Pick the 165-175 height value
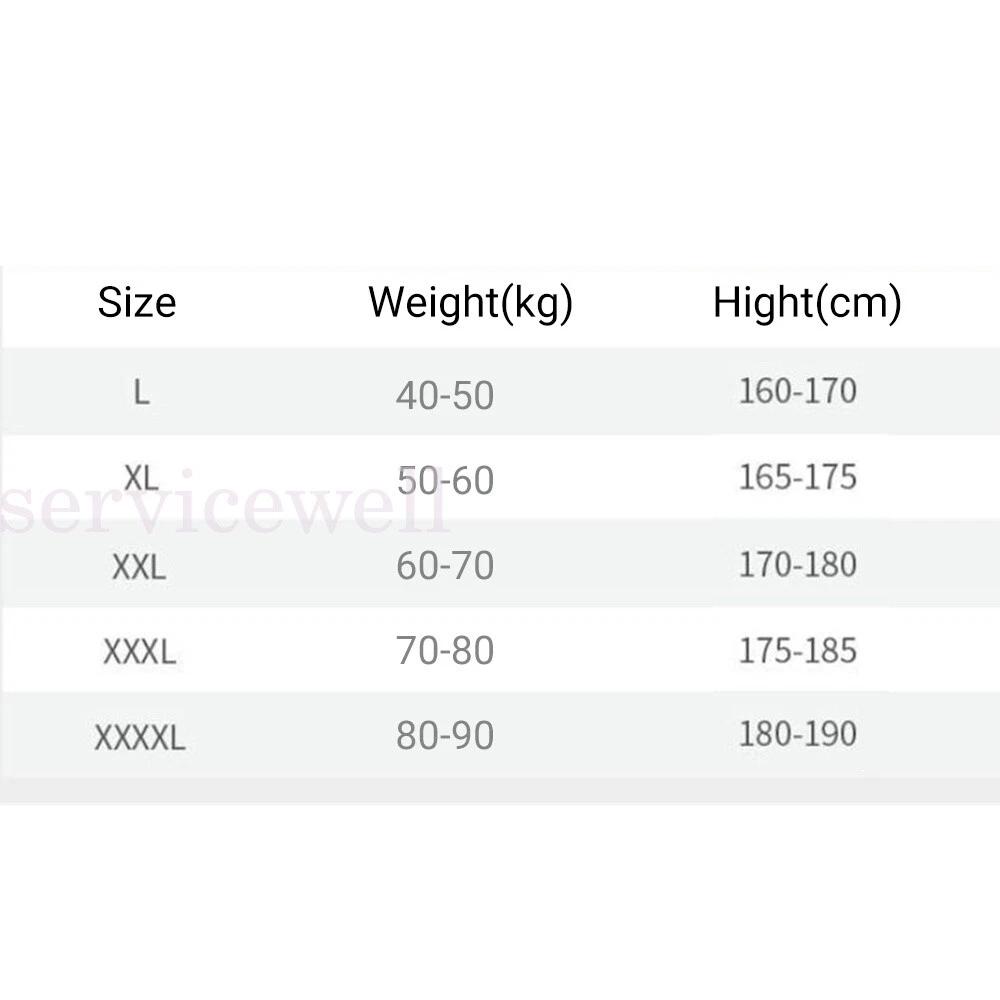Screen dimensions: 1000x1000 click(x=797, y=477)
